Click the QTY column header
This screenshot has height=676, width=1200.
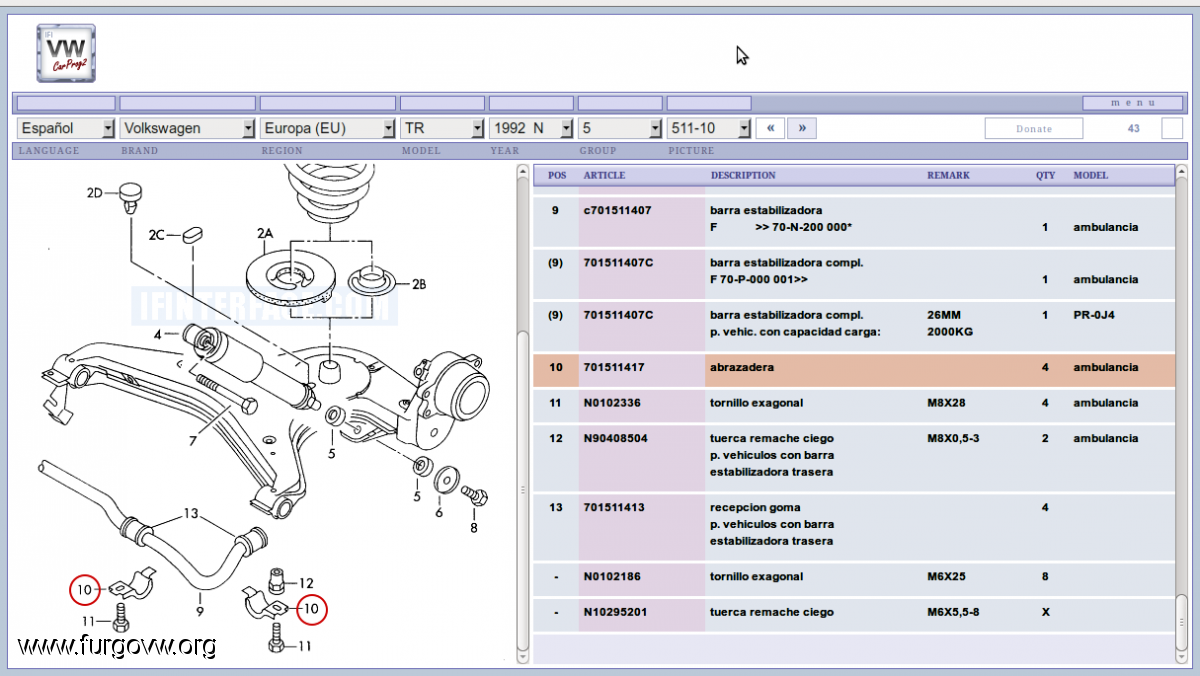(x=1045, y=175)
